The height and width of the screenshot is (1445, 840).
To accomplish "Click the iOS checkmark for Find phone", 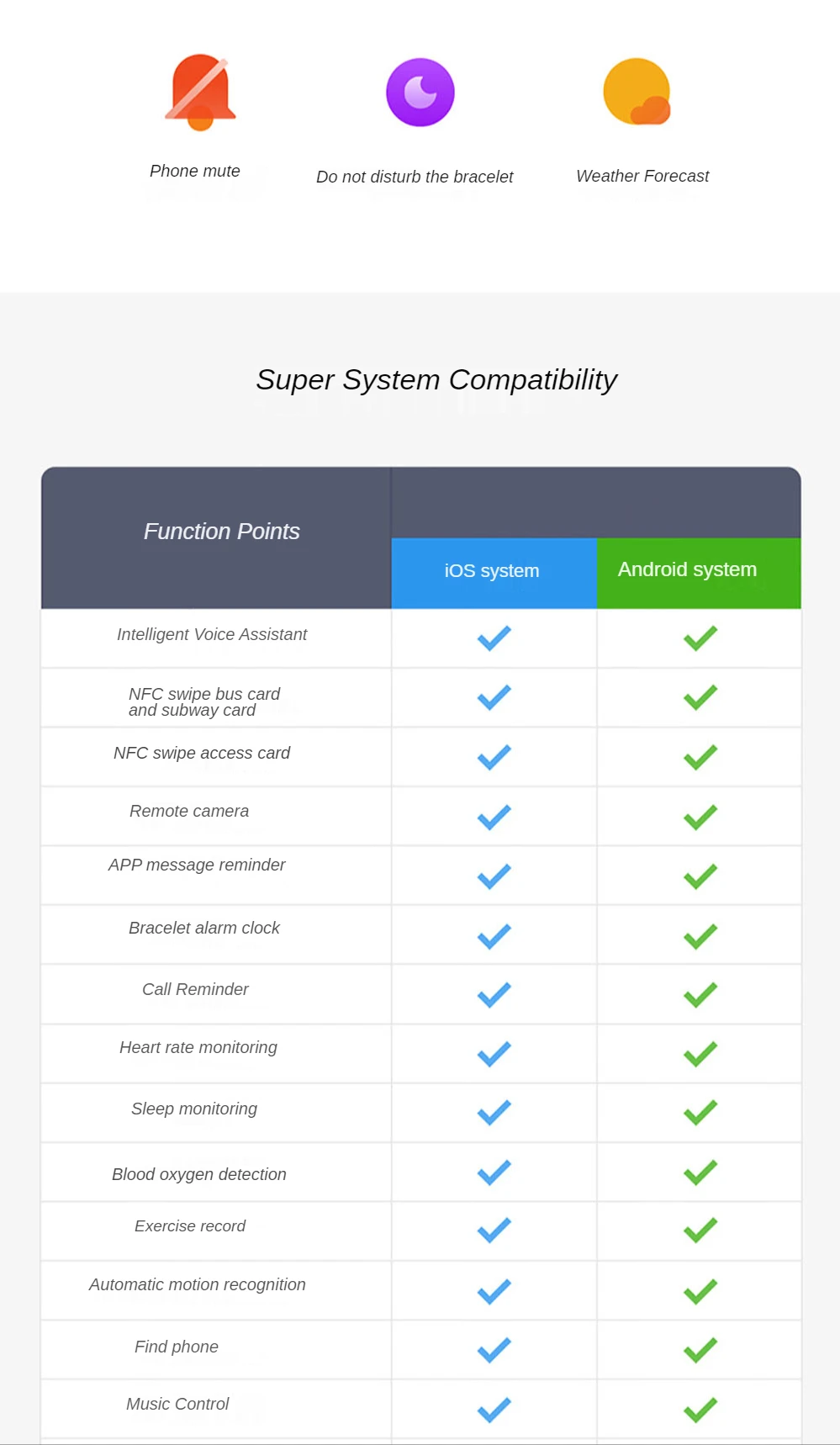I will click(x=494, y=1350).
